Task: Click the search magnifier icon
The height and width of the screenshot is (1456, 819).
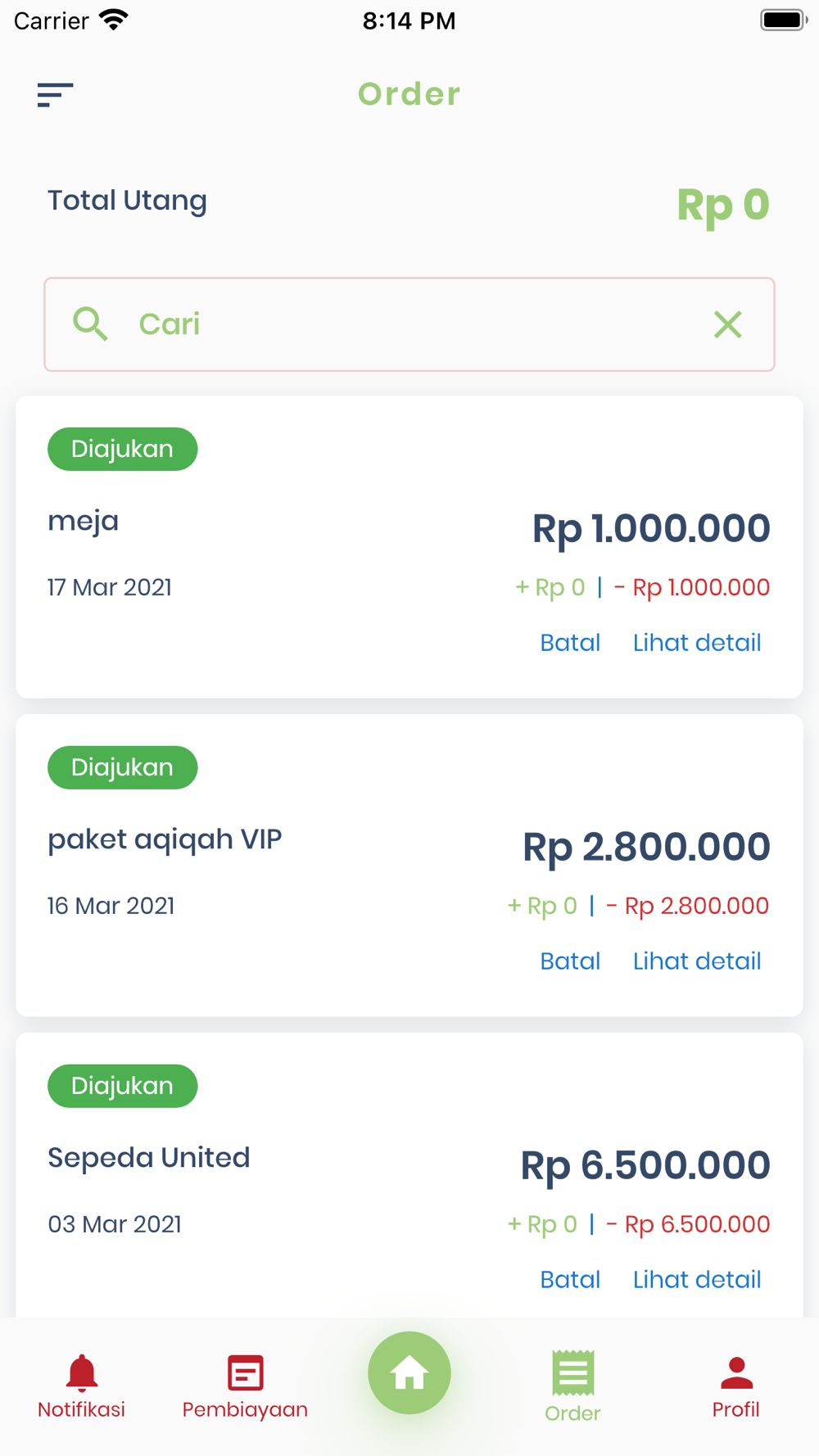Action: (90, 324)
